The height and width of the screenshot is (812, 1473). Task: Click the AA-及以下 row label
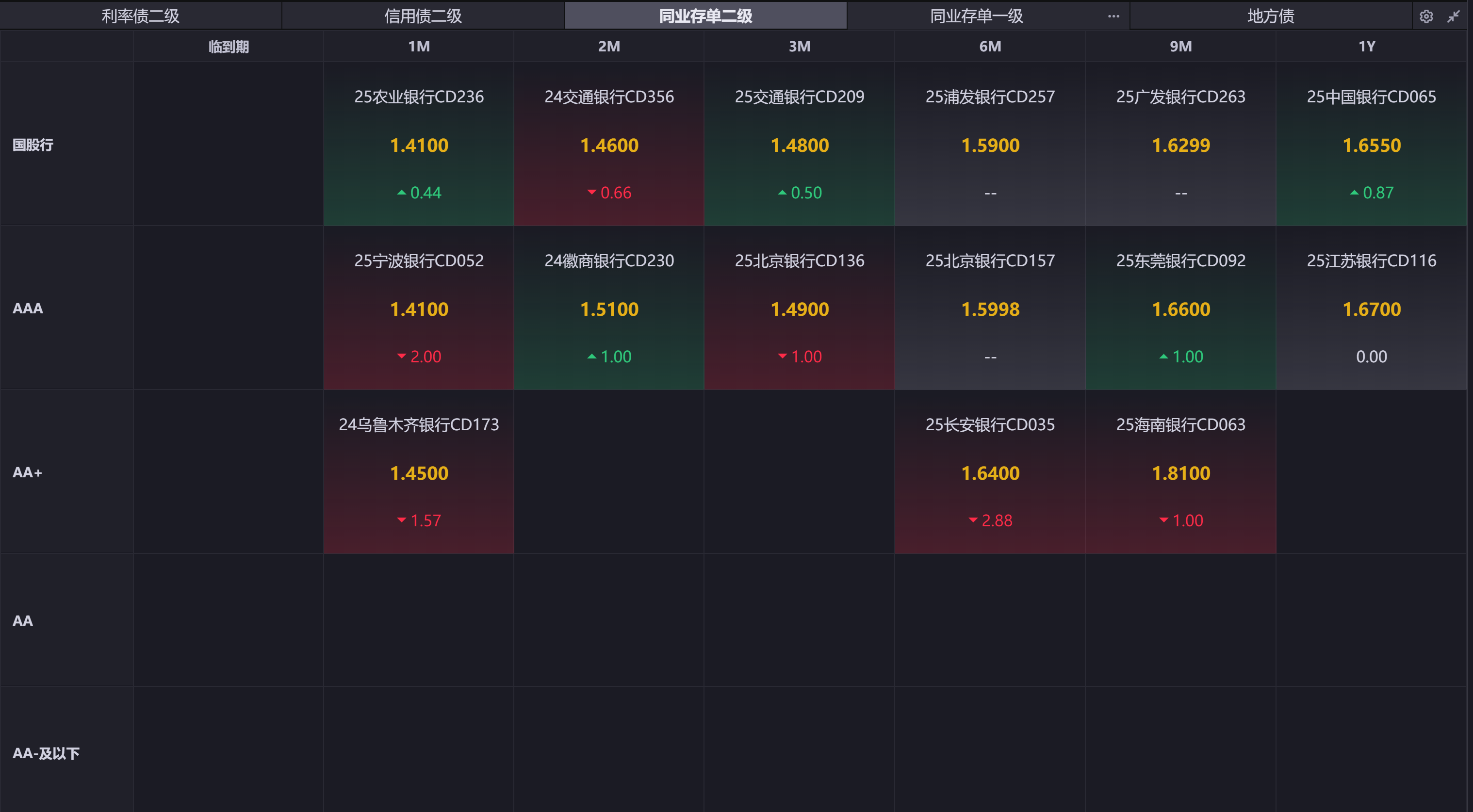coord(46,753)
